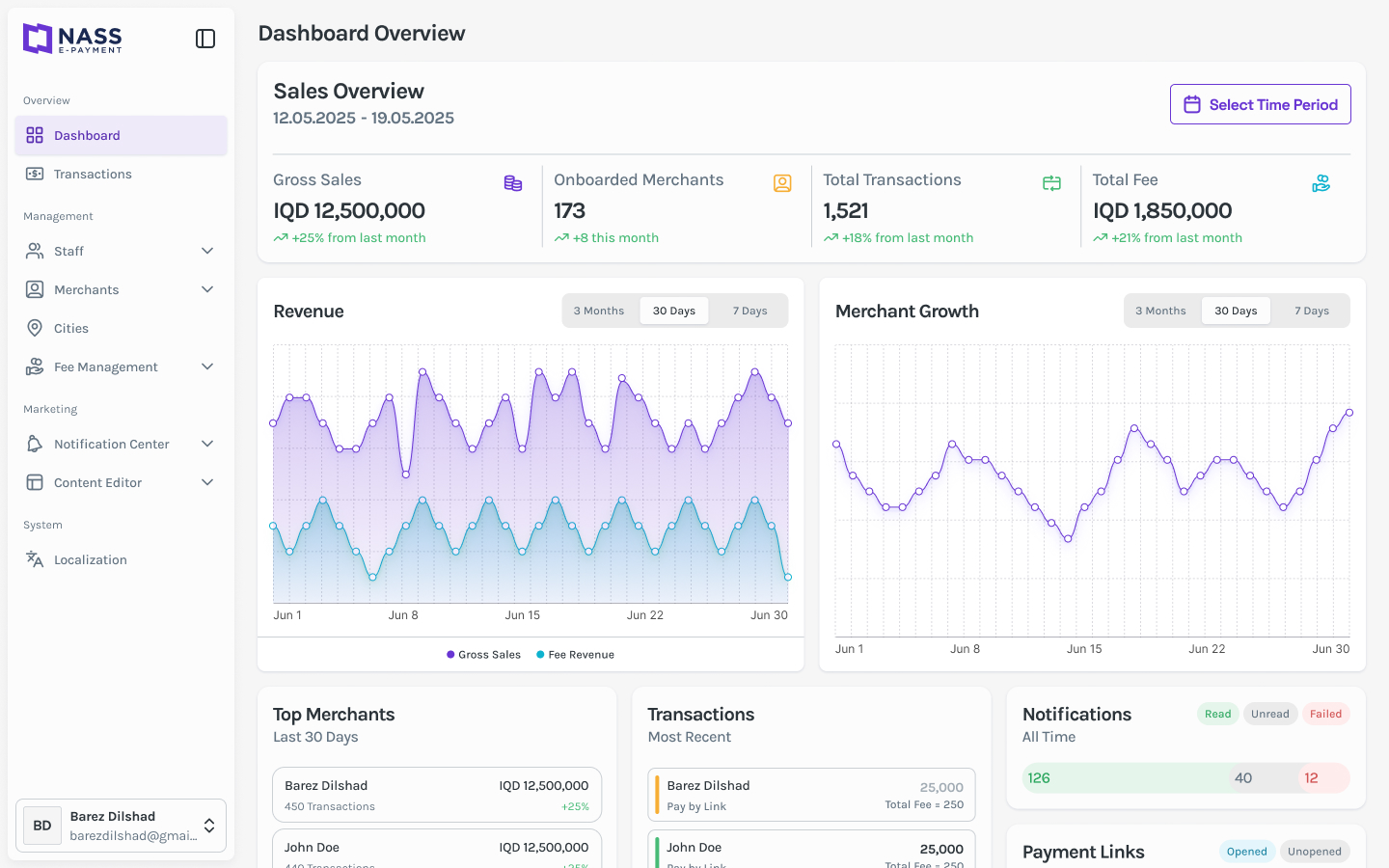
Task: Select Revenue 7 Days tab
Action: pyautogui.click(x=749, y=311)
